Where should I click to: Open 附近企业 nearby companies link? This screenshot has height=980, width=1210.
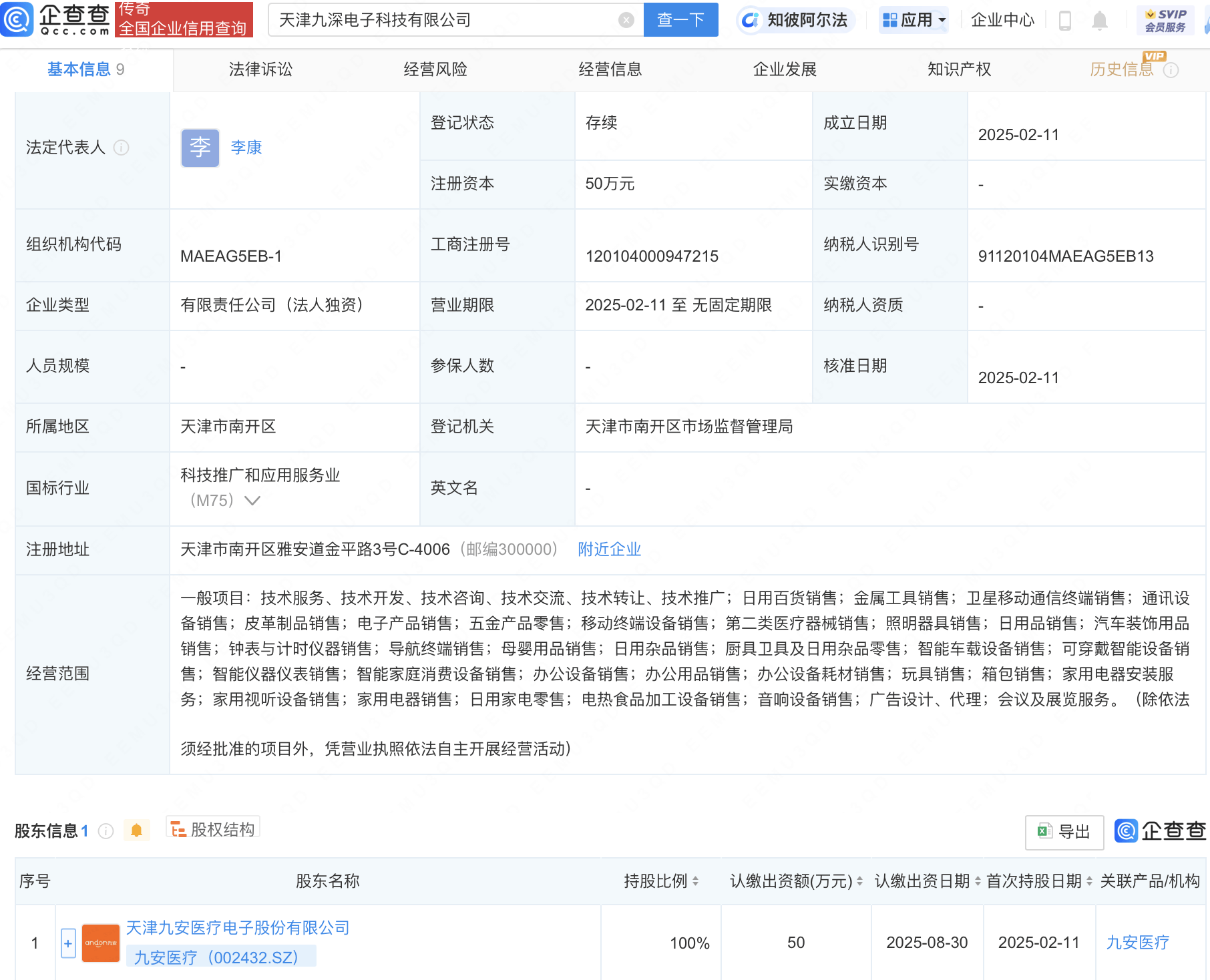click(x=610, y=549)
